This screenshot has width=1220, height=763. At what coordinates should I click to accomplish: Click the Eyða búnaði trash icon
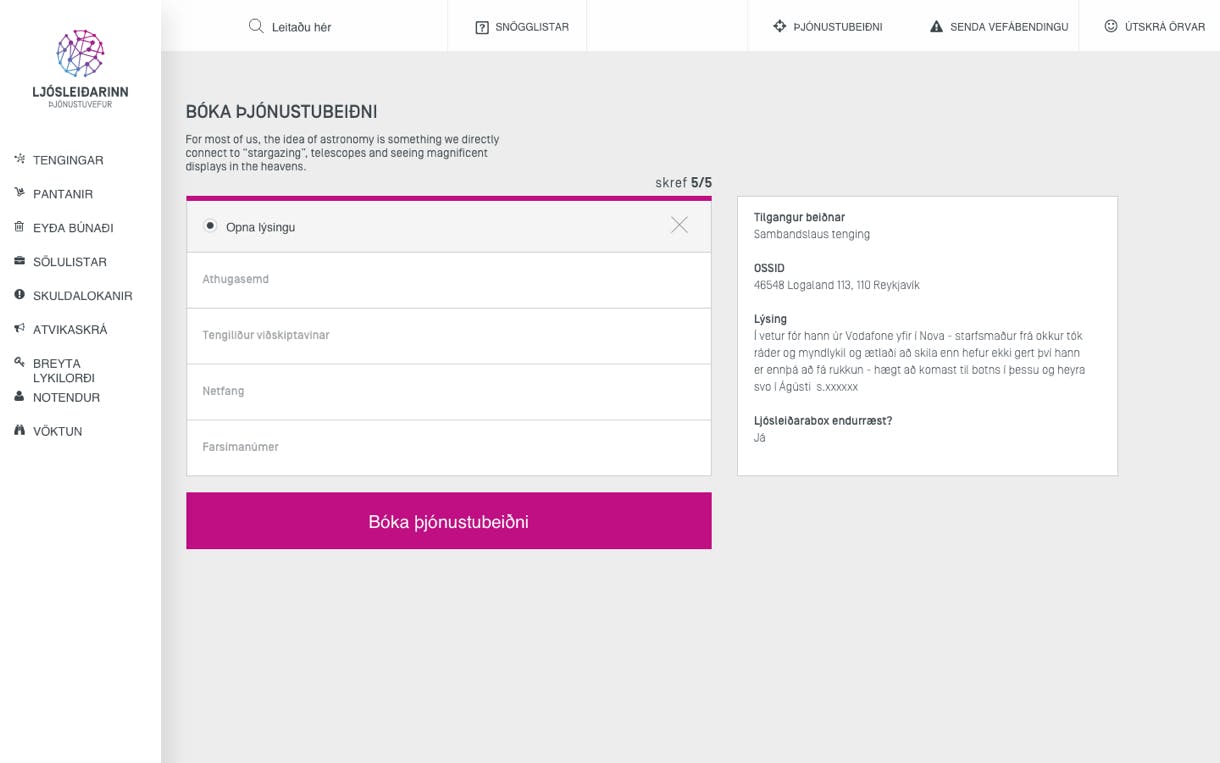[x=19, y=227]
